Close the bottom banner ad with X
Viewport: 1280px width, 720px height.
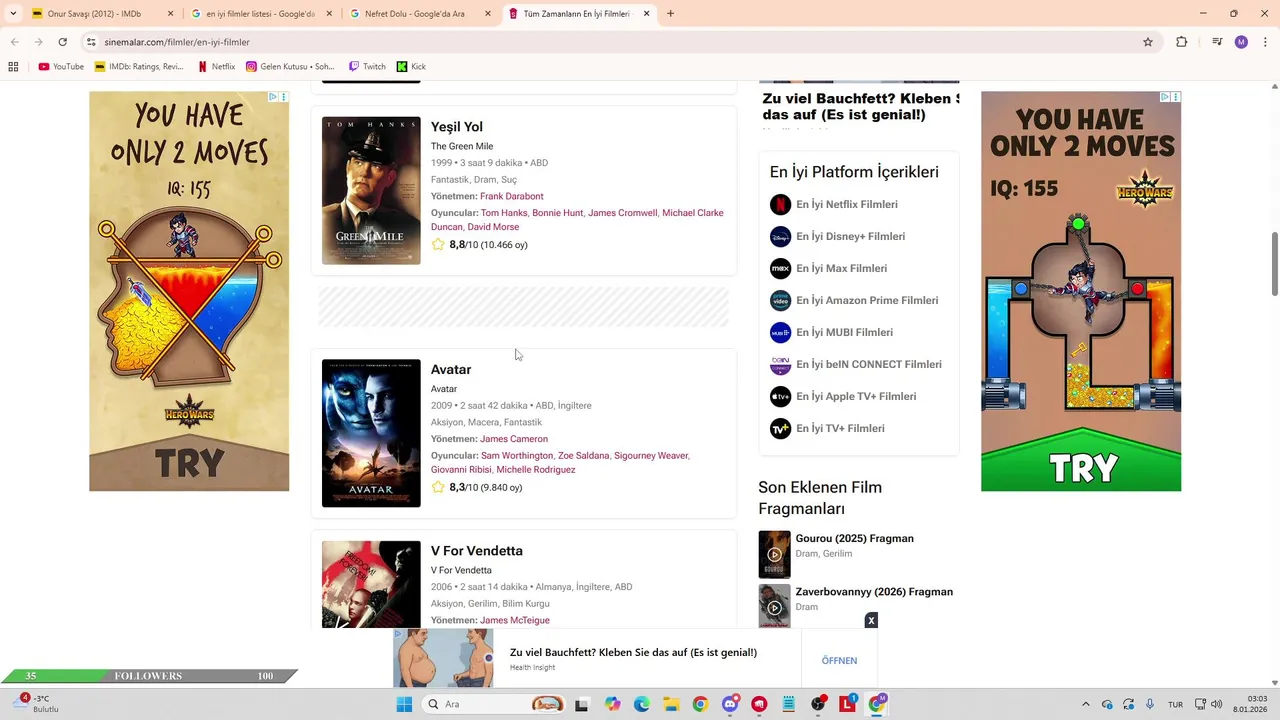[x=871, y=620]
